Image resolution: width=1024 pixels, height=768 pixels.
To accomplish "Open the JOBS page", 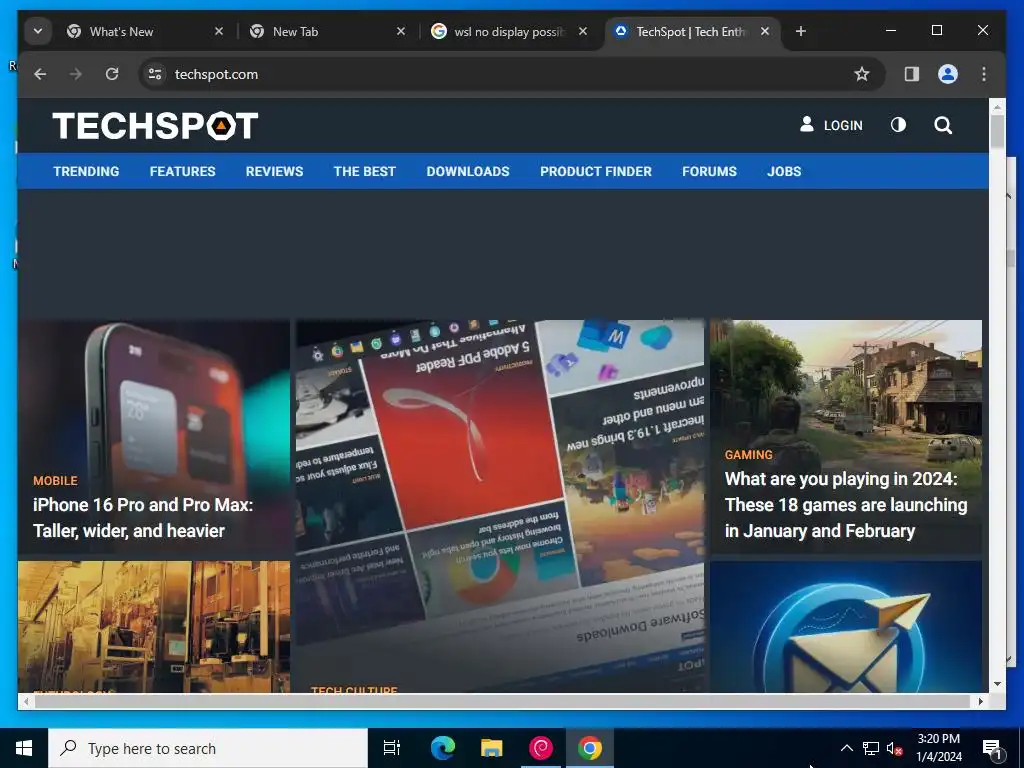I will 784,171.
